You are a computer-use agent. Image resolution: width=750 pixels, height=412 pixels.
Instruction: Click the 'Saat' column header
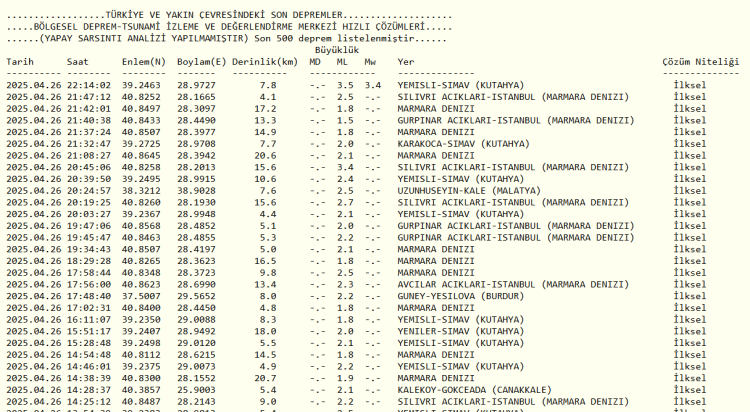77,62
